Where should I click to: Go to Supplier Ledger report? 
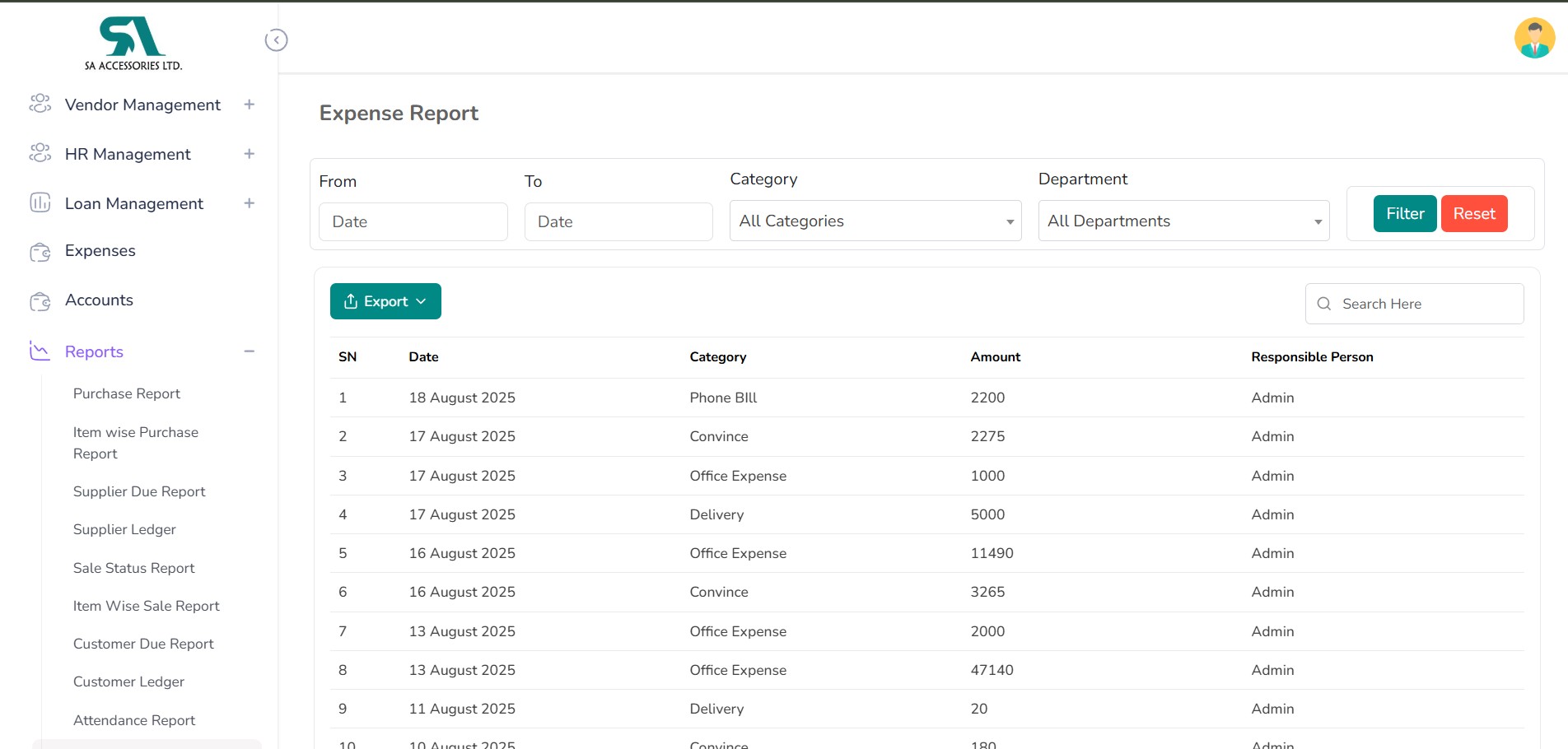tap(124, 529)
